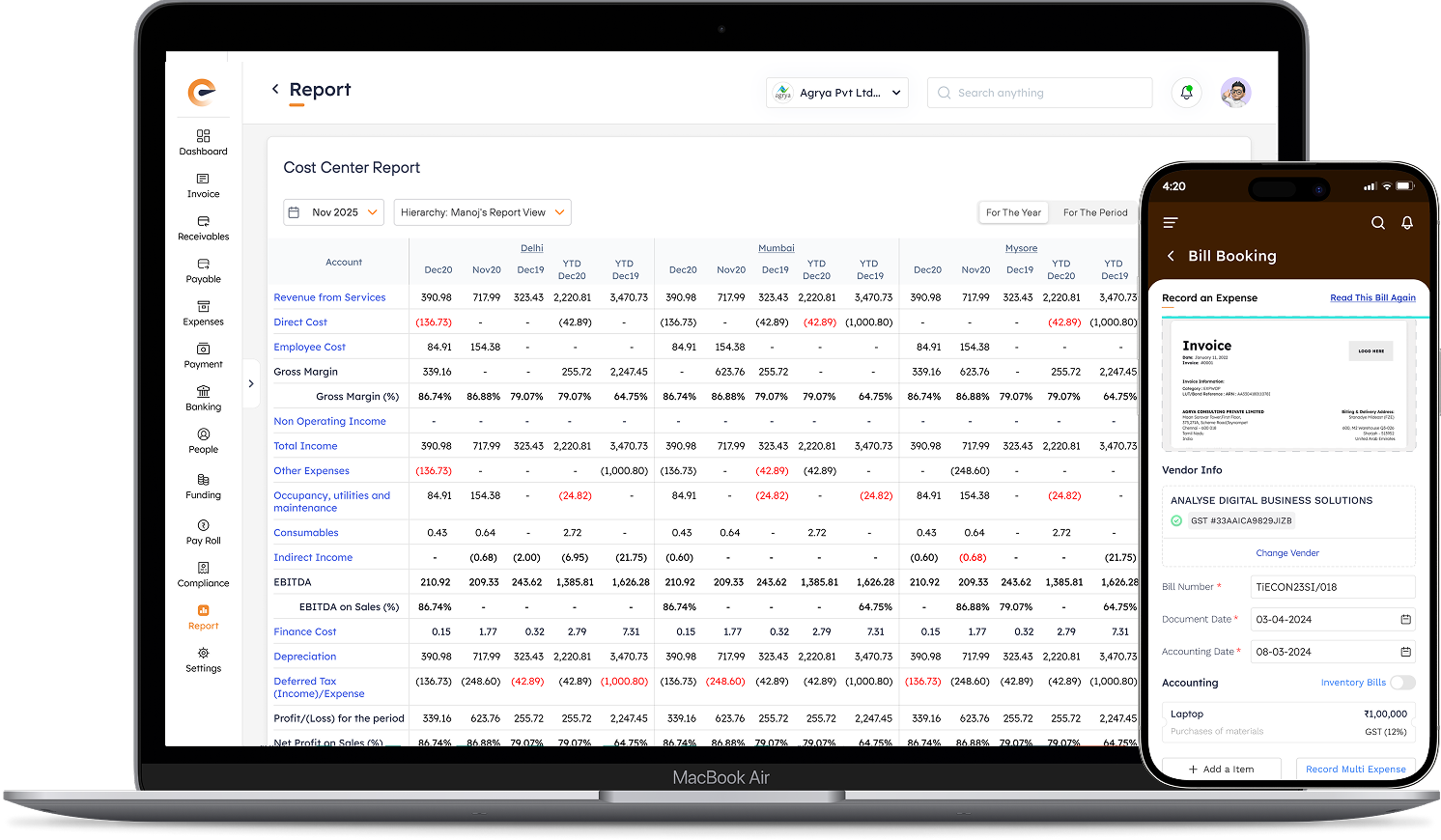The image size is (1441, 840).
Task: Expand the collapsed sidebar with the chevron
Action: 251,383
